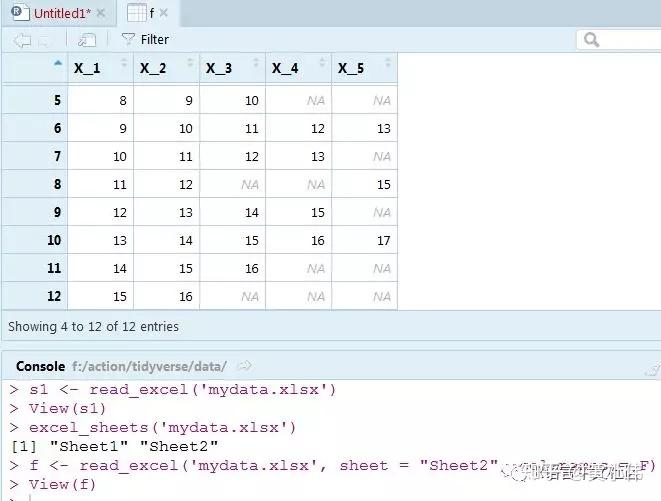Image resolution: width=661 pixels, height=501 pixels.
Task: Click value 8 in row 5
Action: click(123, 100)
